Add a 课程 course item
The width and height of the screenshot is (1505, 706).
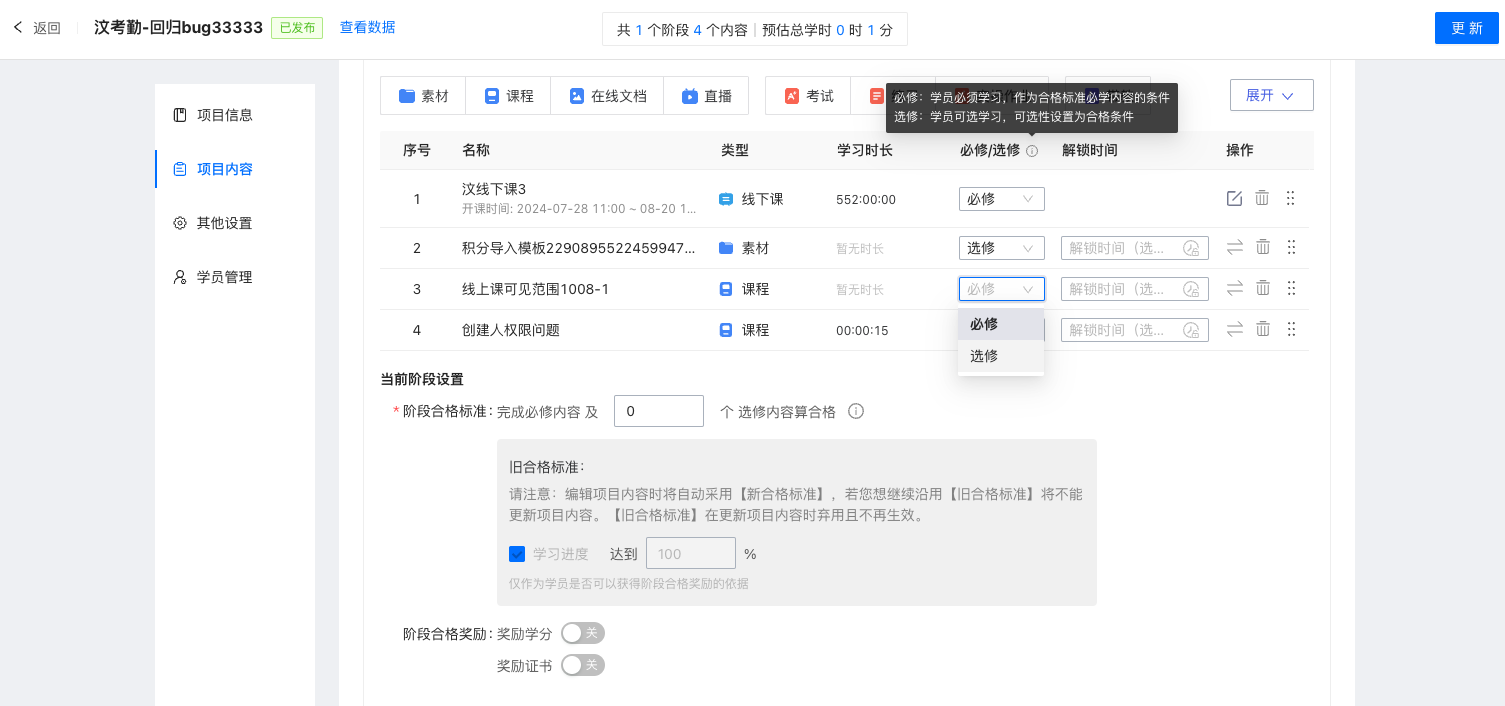[509, 96]
